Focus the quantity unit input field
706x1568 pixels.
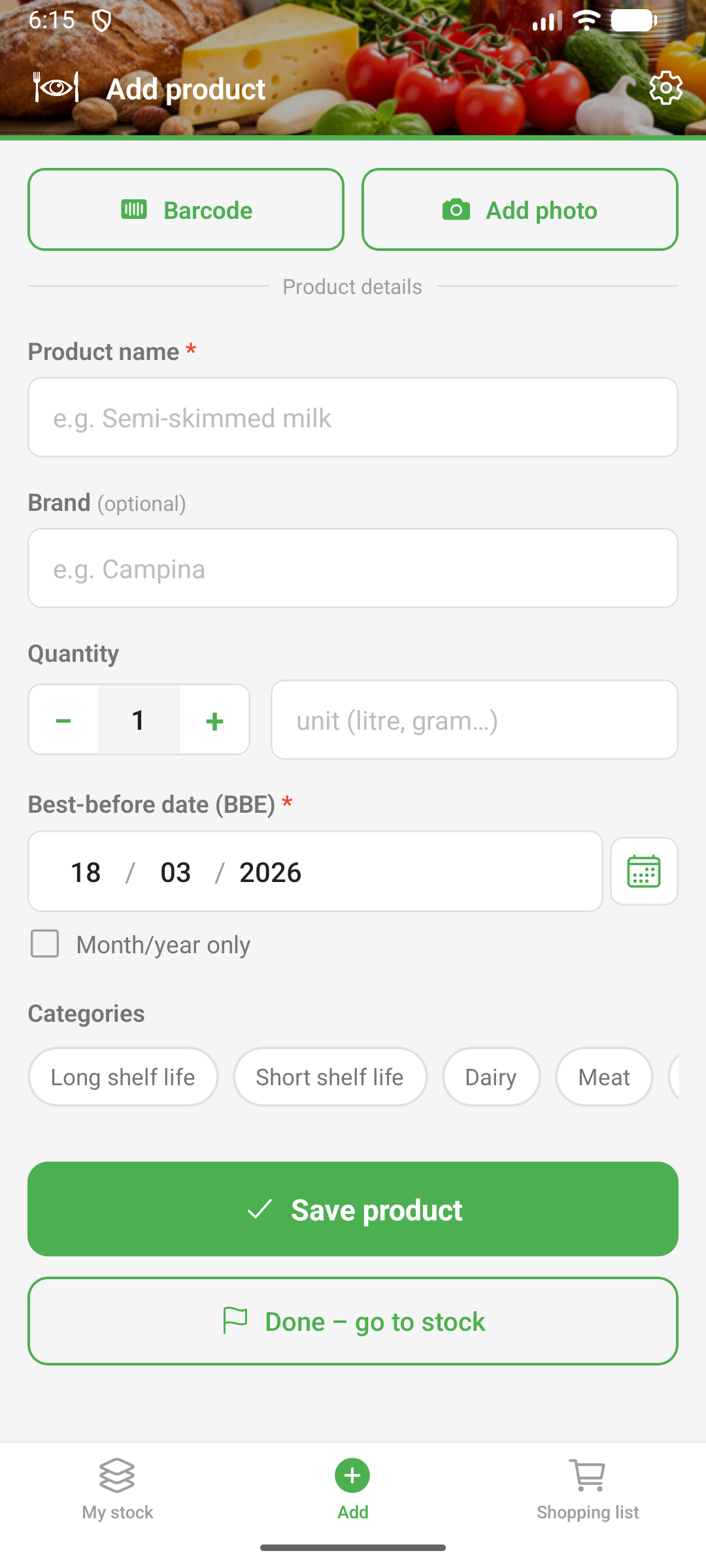tap(475, 720)
